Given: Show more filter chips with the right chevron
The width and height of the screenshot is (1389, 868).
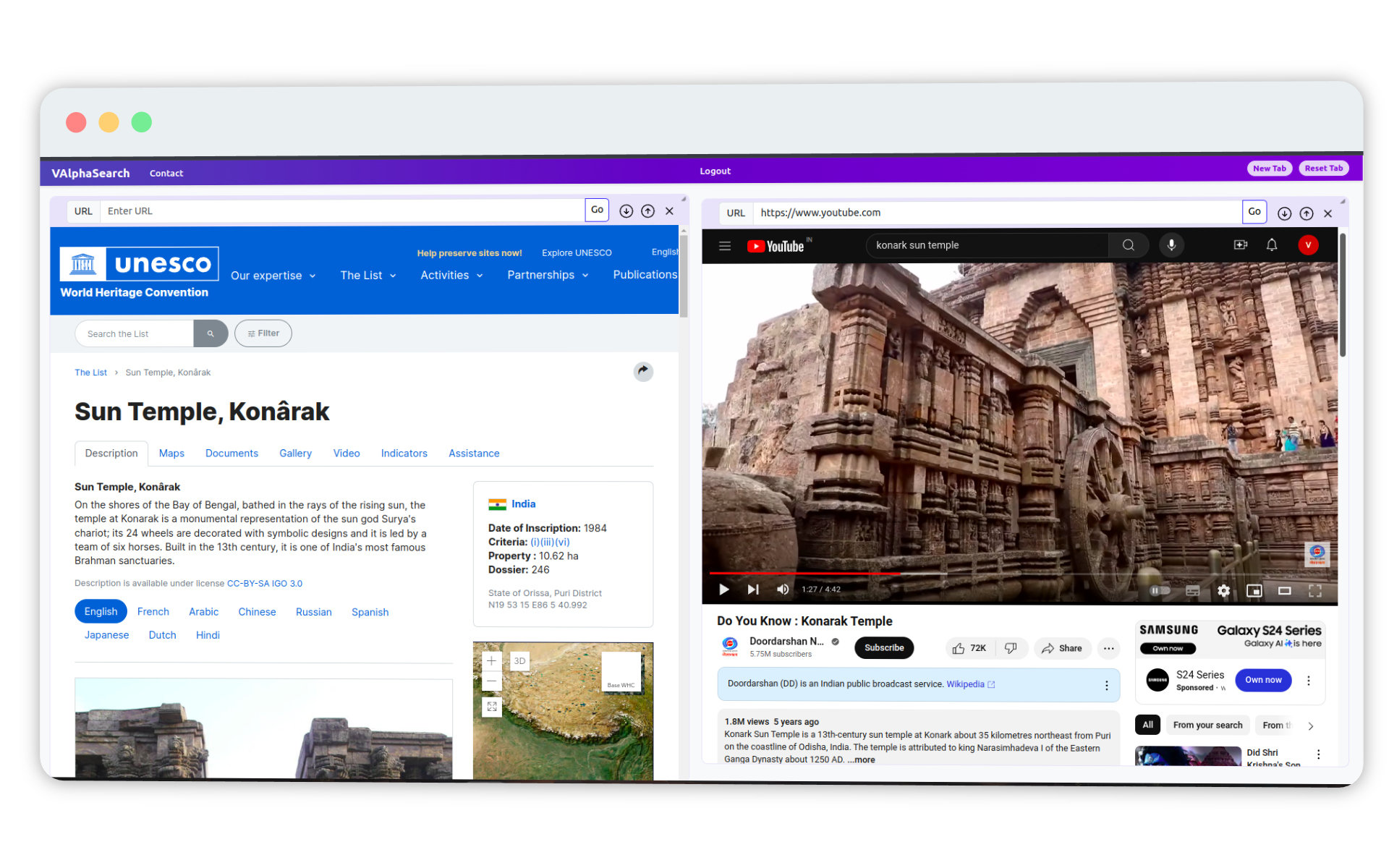Looking at the screenshot, I should click(x=1310, y=726).
